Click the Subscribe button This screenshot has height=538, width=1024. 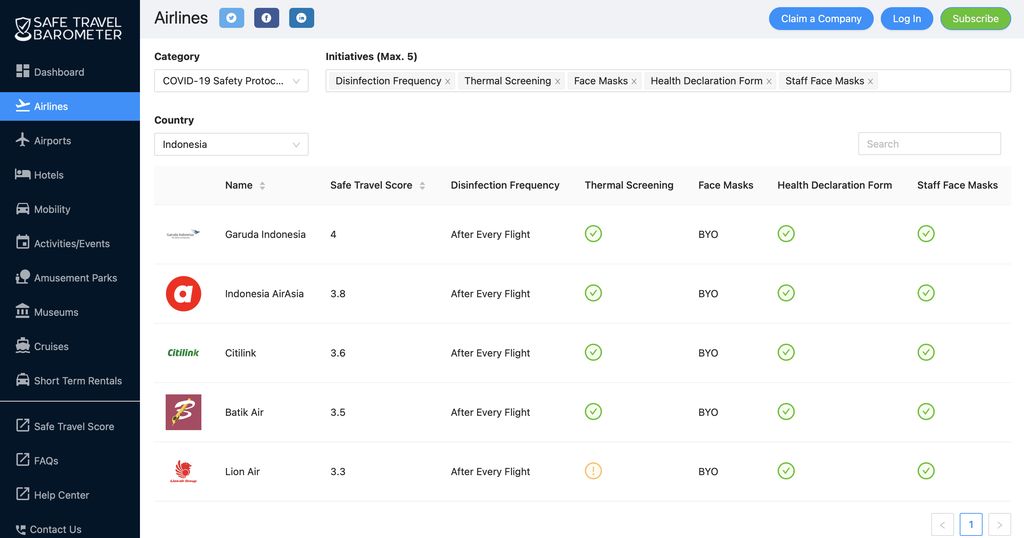(975, 18)
